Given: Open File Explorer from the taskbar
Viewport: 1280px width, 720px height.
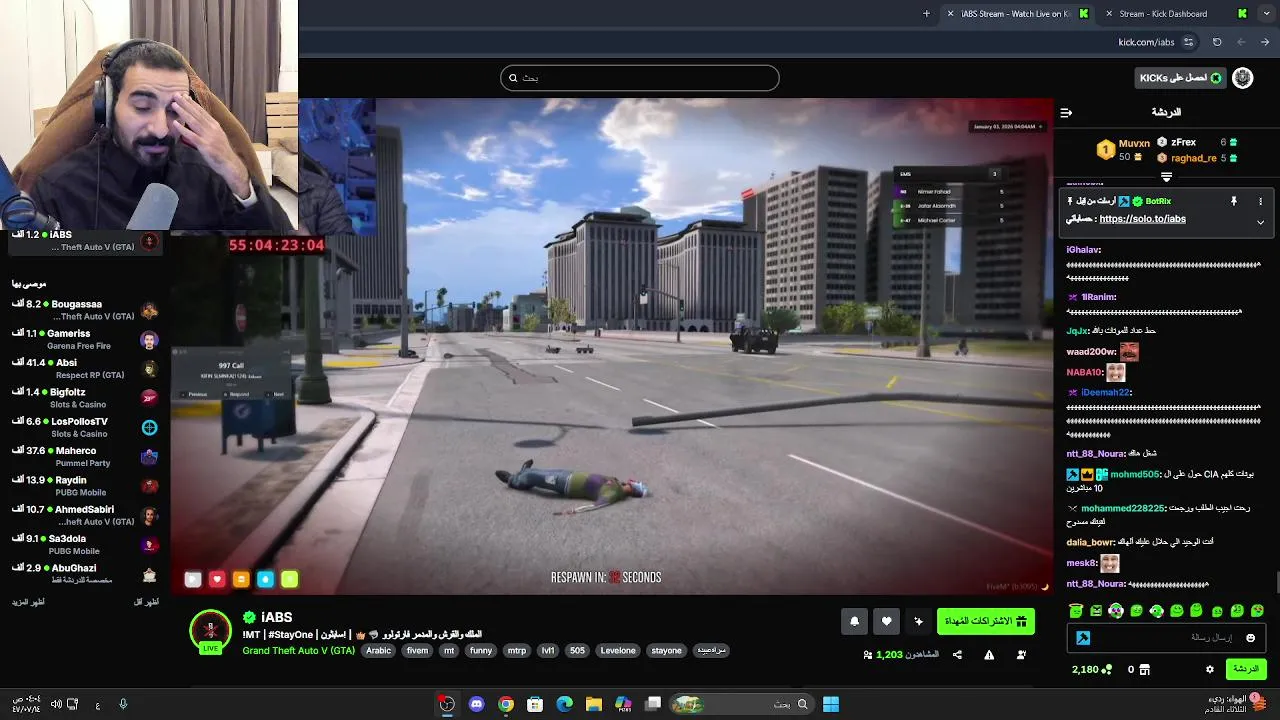Looking at the screenshot, I should coord(593,704).
